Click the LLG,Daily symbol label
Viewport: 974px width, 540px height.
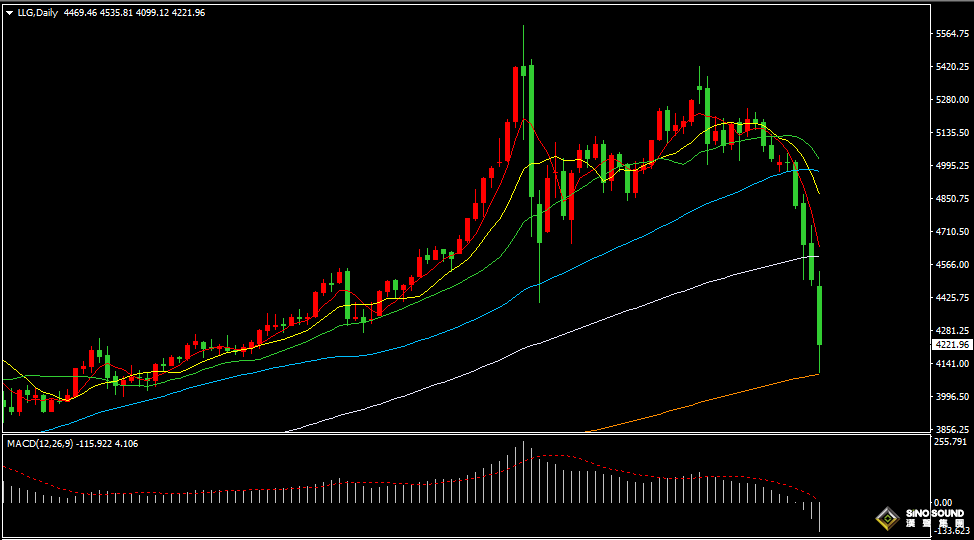38,13
